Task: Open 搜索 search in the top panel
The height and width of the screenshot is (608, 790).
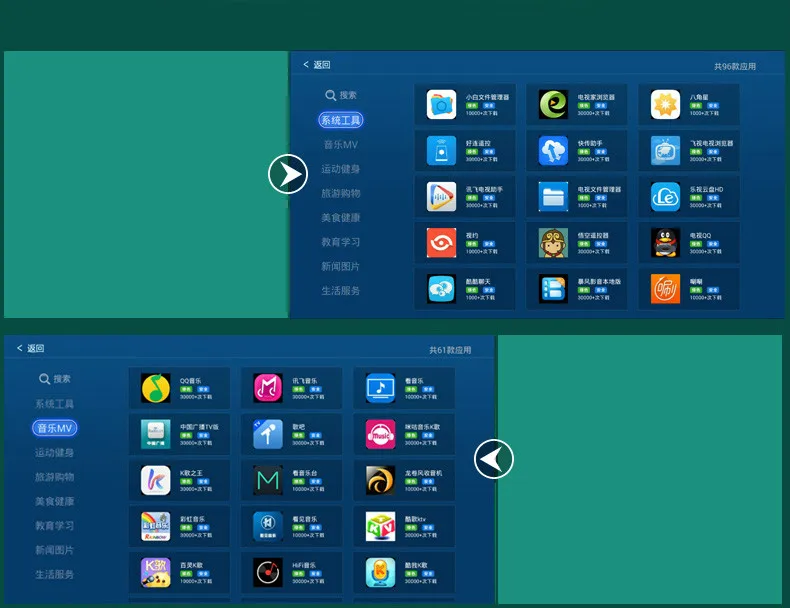Action: 341,95
